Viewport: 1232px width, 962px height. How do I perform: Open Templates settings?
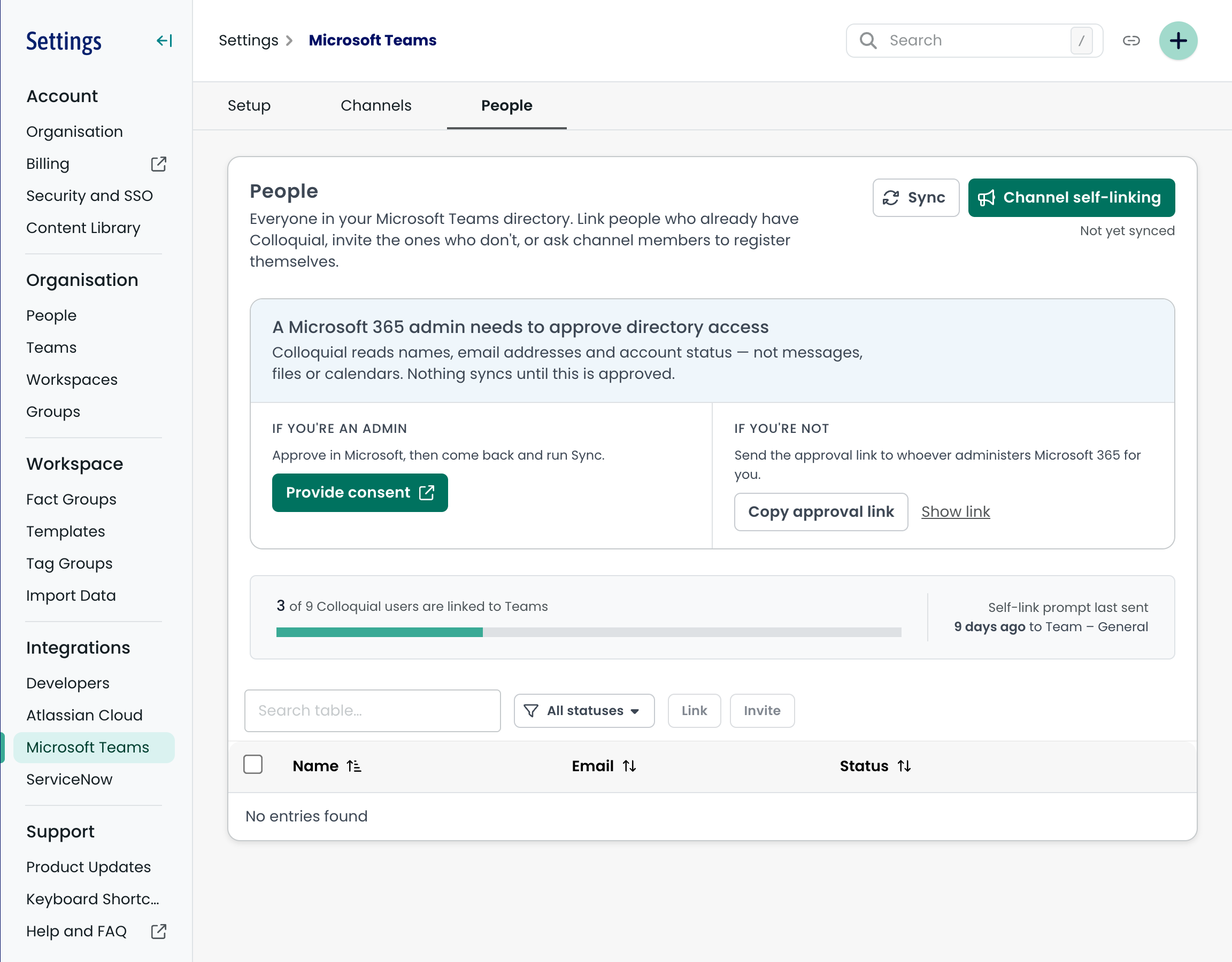tap(65, 531)
